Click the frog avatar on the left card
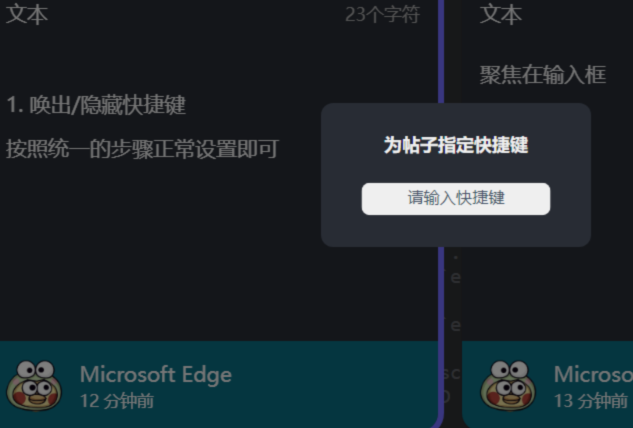The height and width of the screenshot is (428, 633). [34, 385]
